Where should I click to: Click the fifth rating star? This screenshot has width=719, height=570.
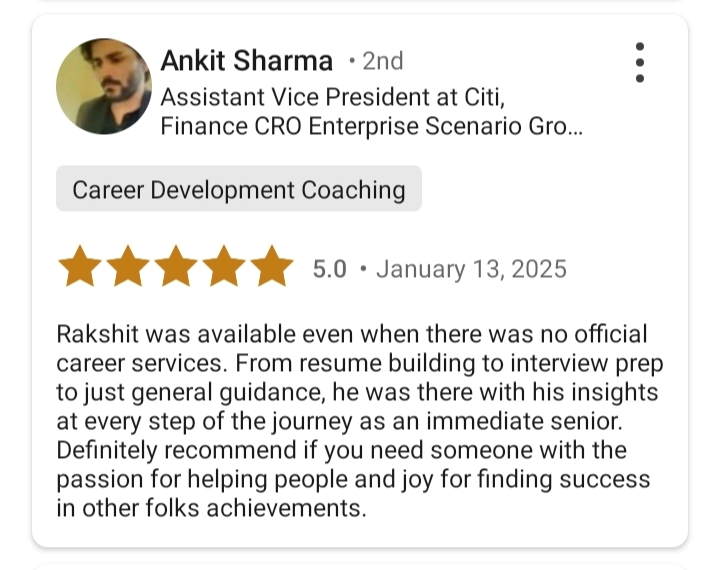271,268
